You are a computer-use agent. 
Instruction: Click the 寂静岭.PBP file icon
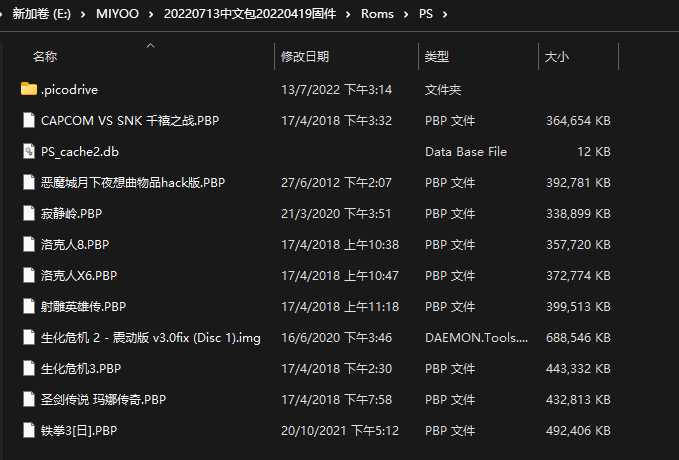pos(28,213)
